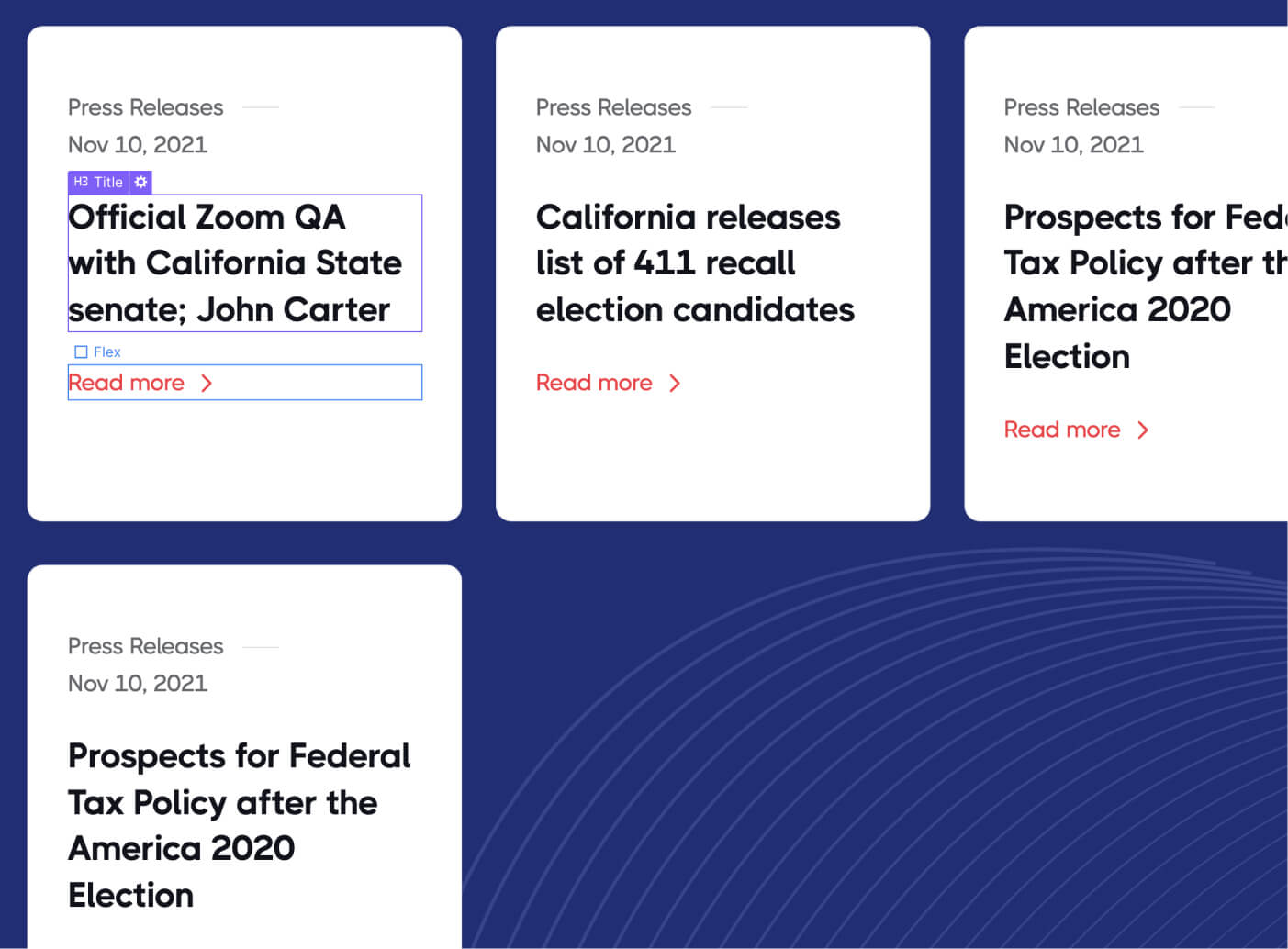Open Read more on the Official Zoom QA card
The width and height of the screenshot is (1288, 949).
pyautogui.click(x=127, y=383)
